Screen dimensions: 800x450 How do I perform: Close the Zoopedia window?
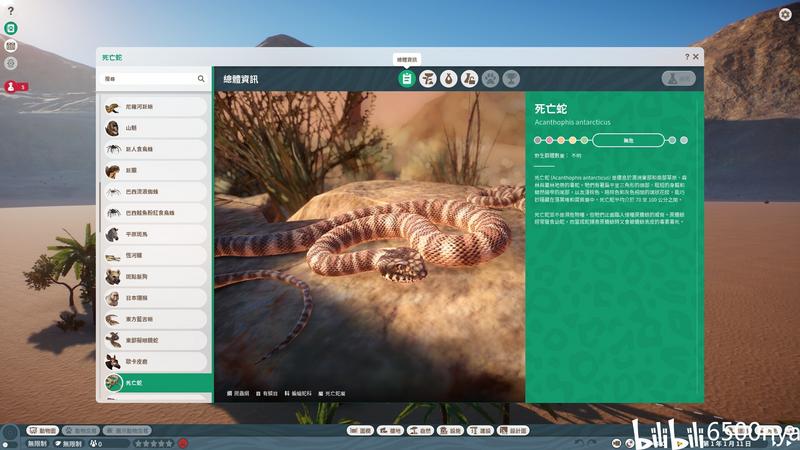pos(695,57)
